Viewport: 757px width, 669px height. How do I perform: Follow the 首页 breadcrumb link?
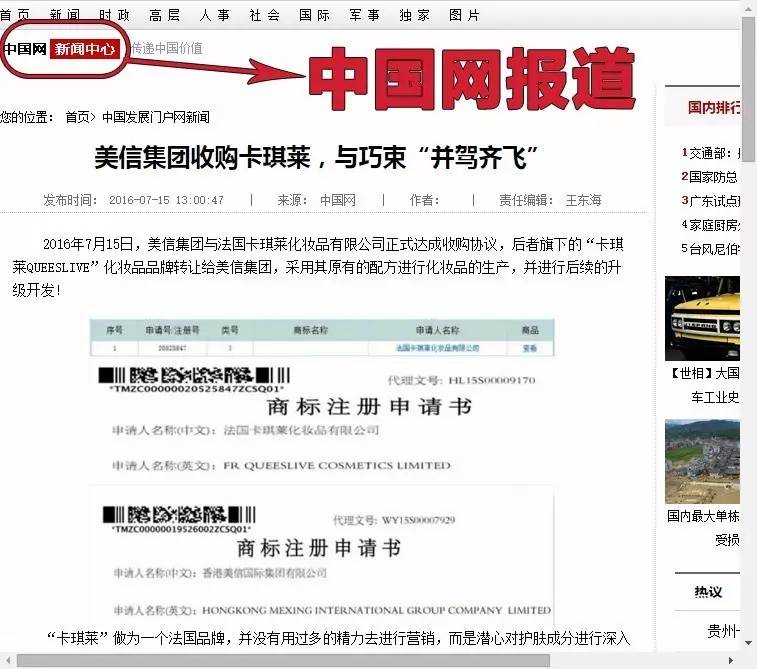pos(78,117)
